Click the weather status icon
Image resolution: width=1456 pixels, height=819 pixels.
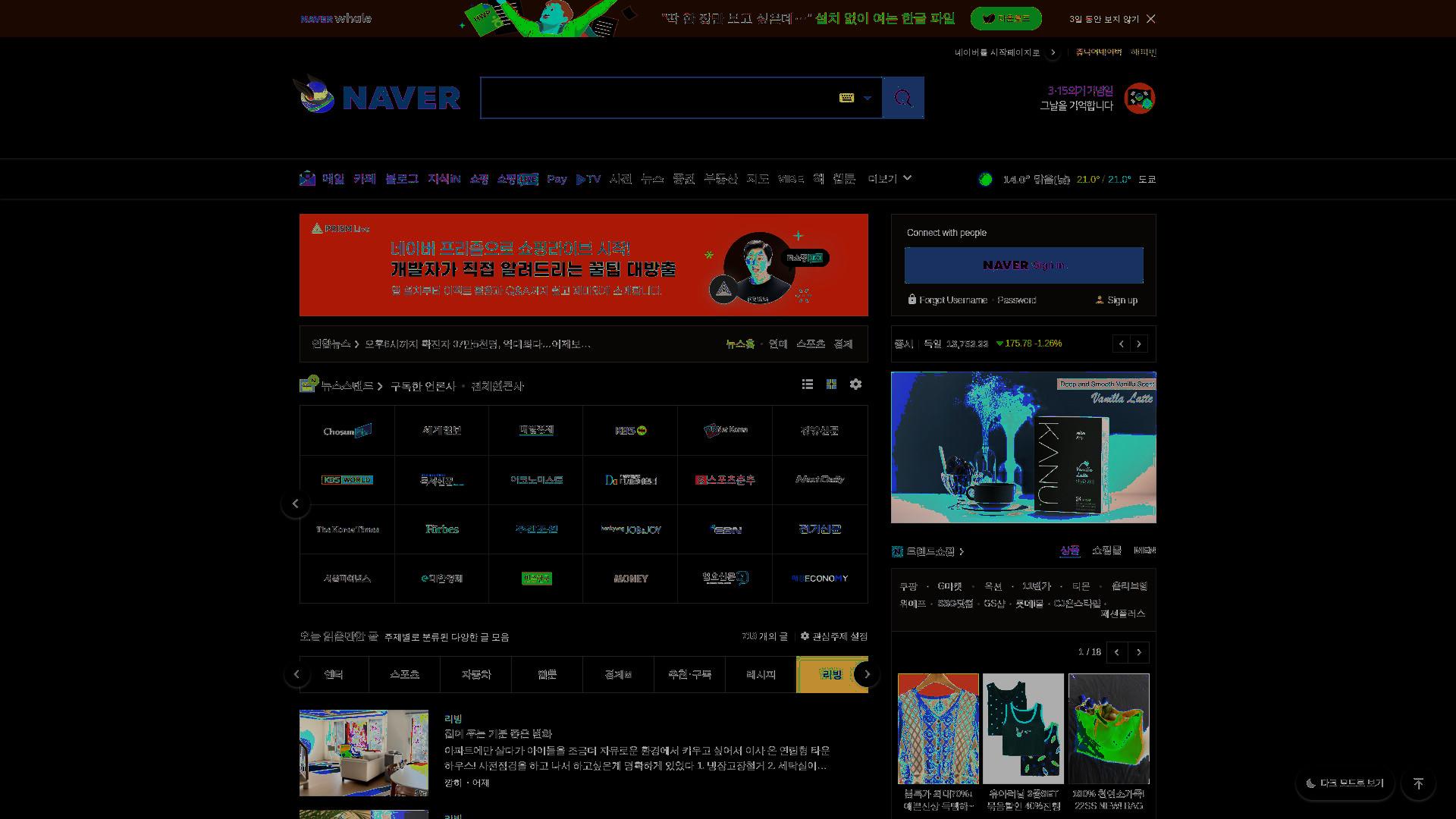click(x=985, y=180)
